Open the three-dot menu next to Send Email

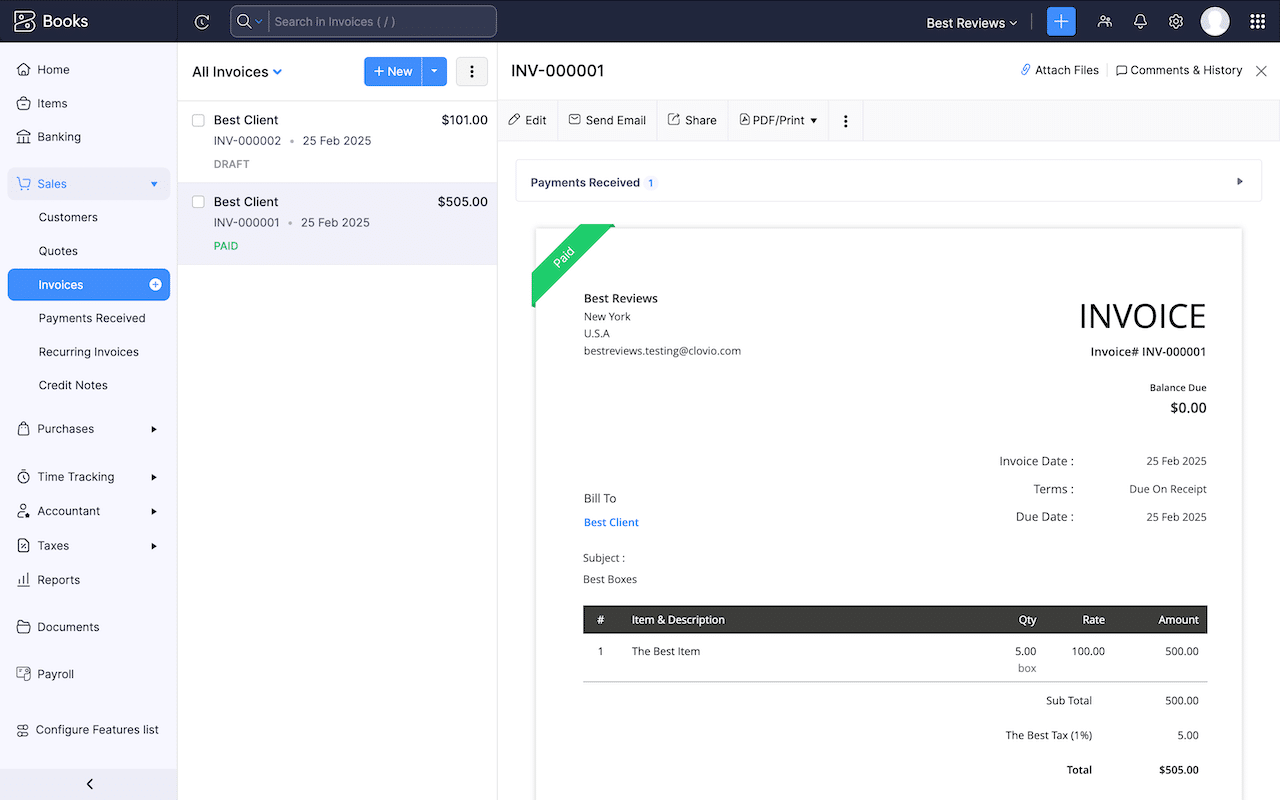point(846,120)
